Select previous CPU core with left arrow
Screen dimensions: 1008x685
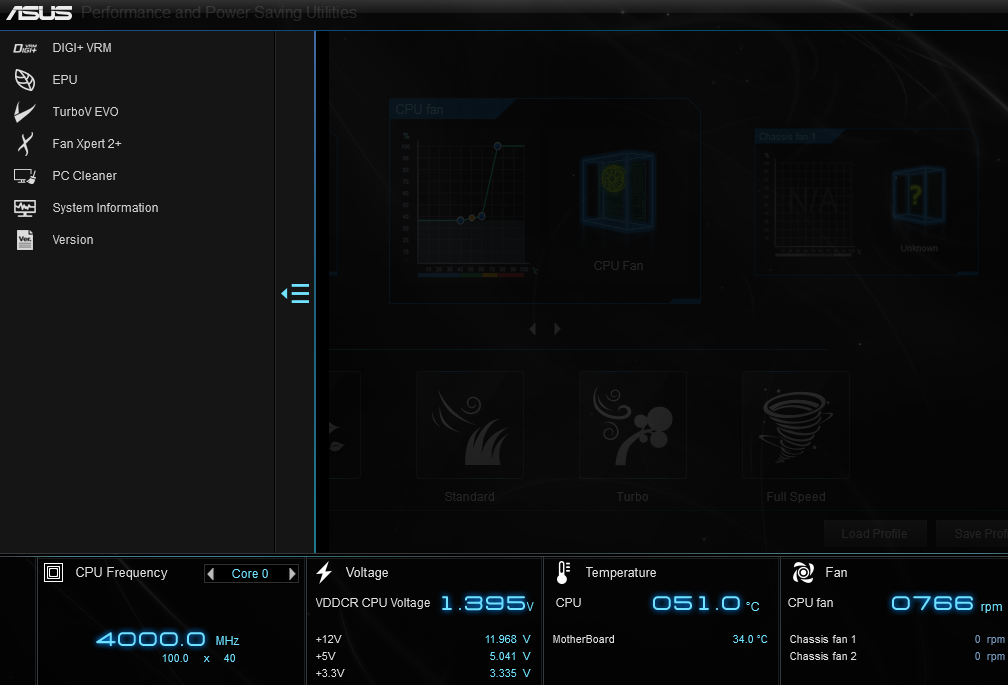(x=210, y=574)
